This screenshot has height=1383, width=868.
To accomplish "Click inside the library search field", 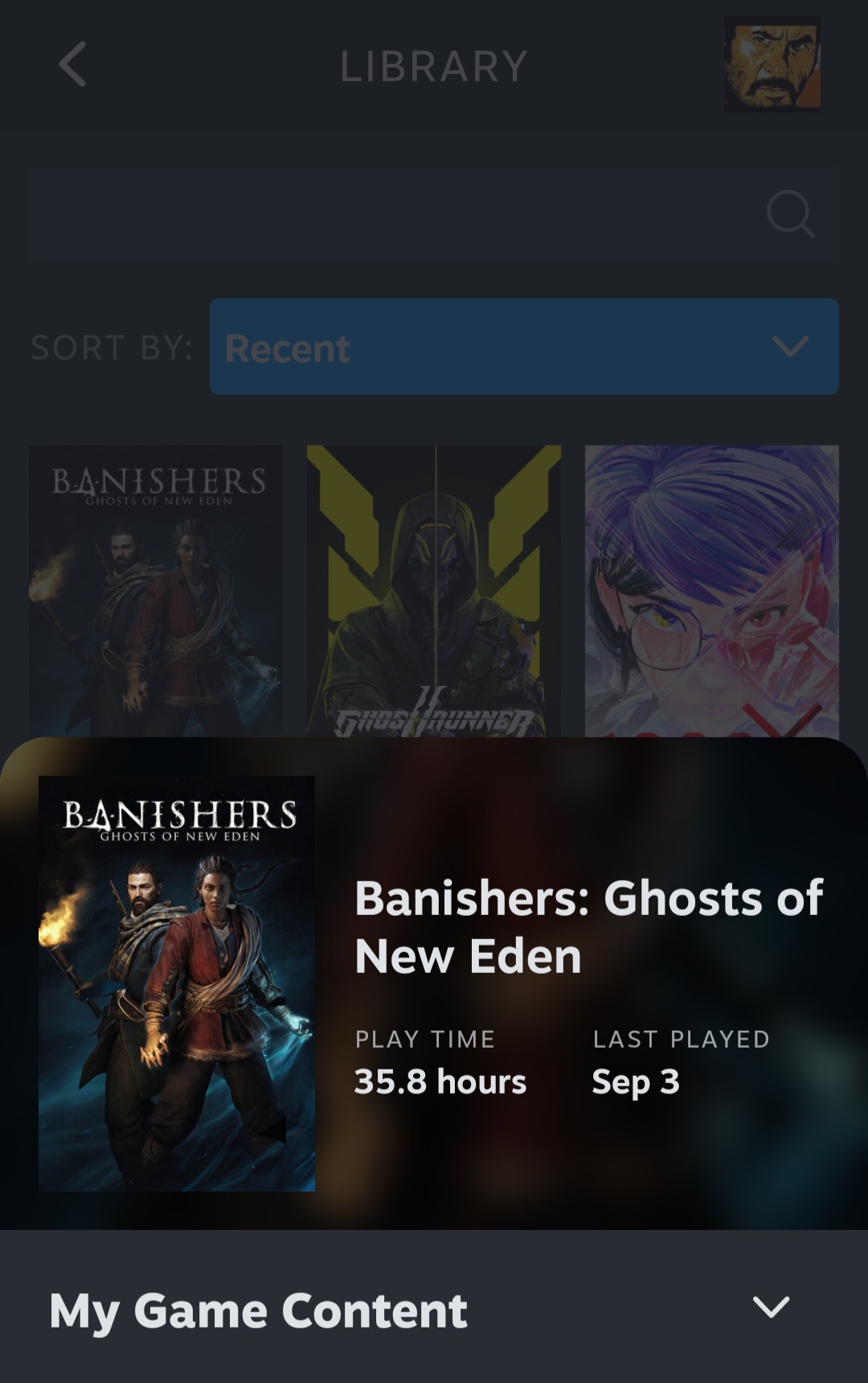I will tap(434, 214).
